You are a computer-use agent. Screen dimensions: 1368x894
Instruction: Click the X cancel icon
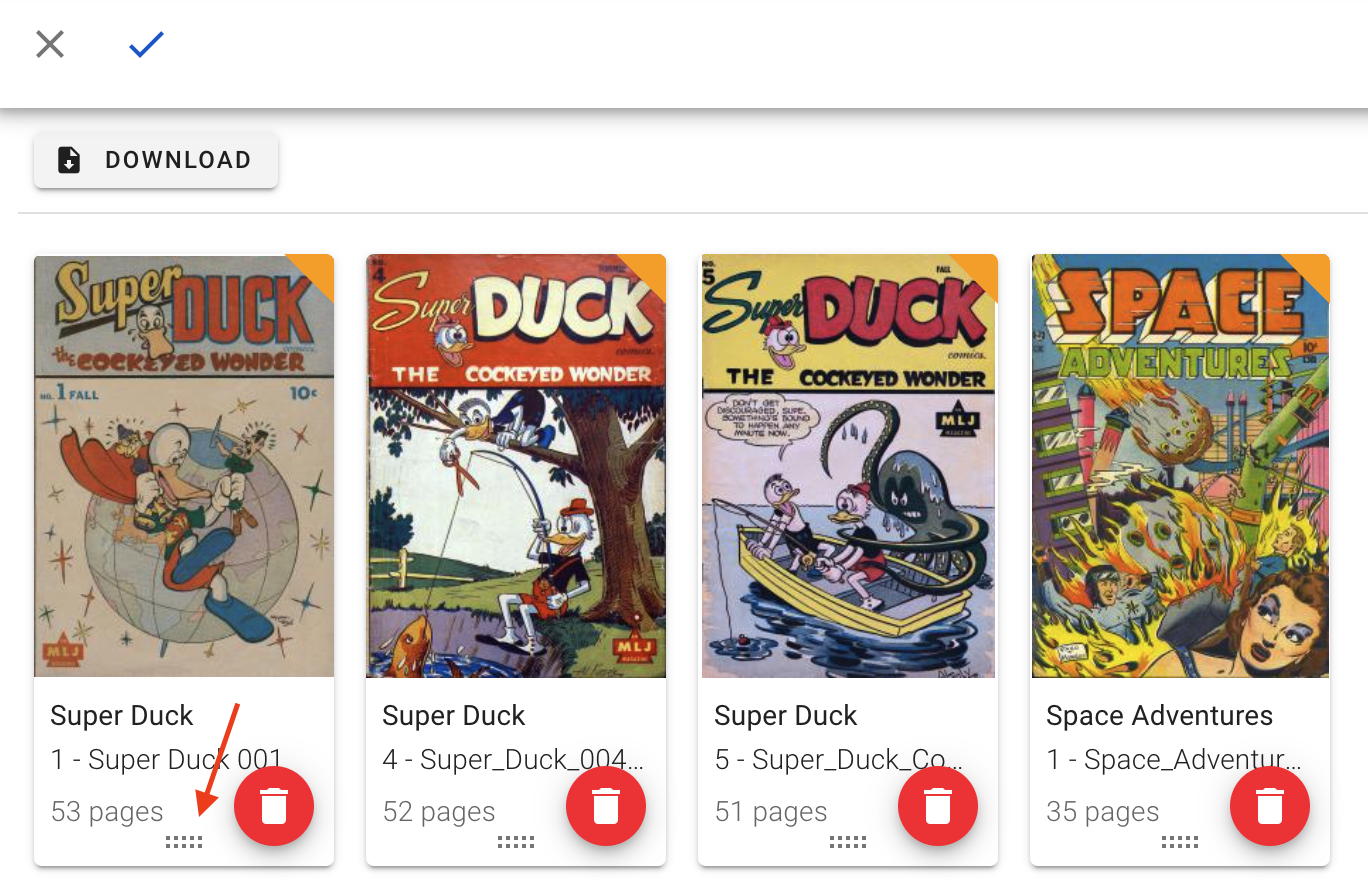pos(50,44)
